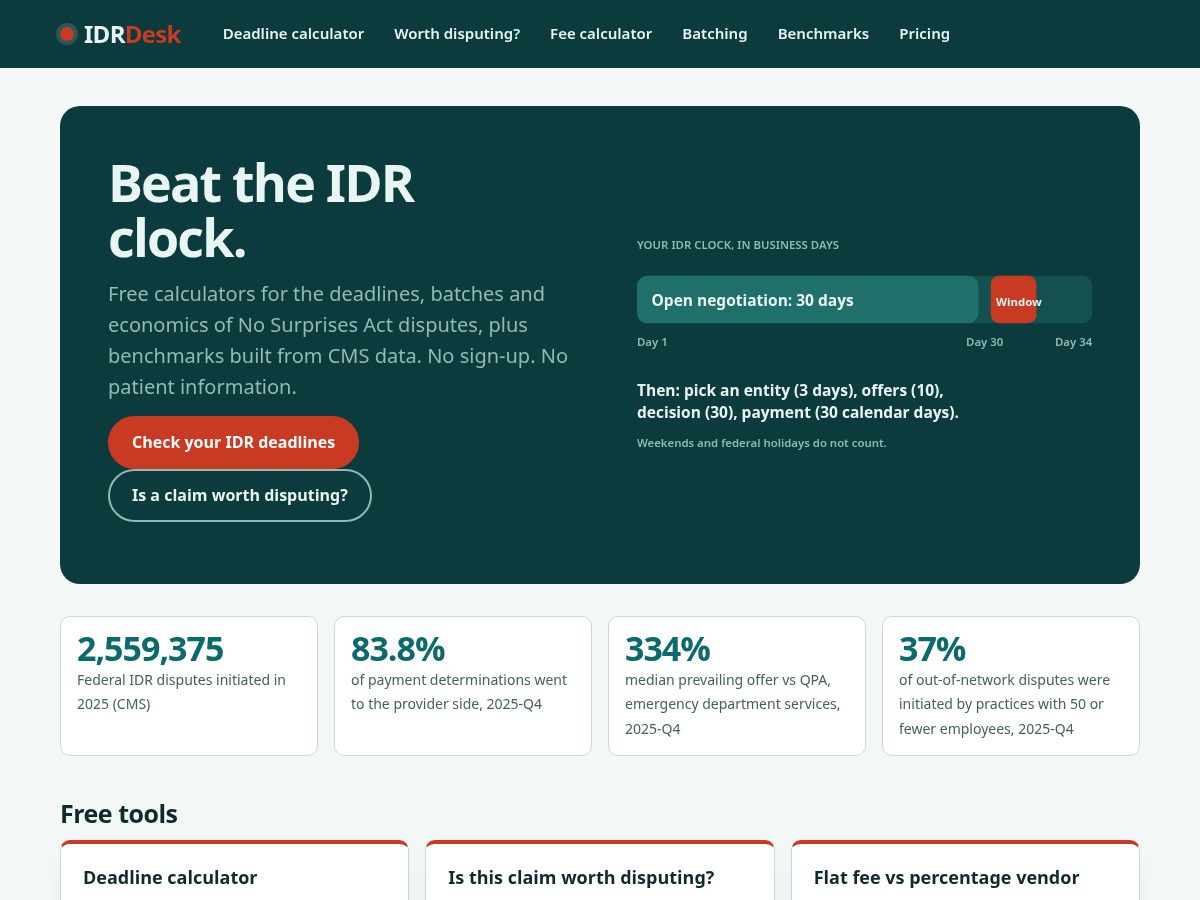
Task: Select Batching in the top navigation
Action: 715,34
